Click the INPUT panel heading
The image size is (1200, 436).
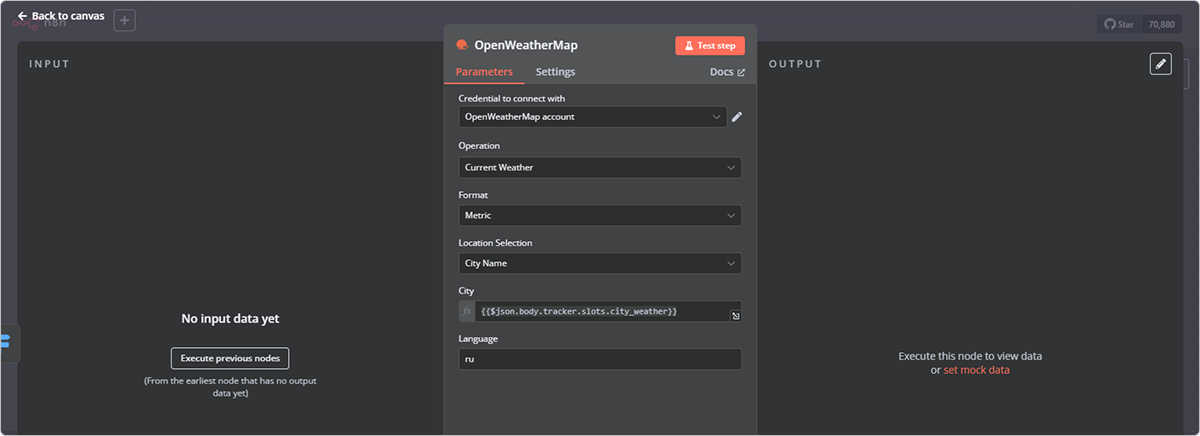(x=49, y=64)
